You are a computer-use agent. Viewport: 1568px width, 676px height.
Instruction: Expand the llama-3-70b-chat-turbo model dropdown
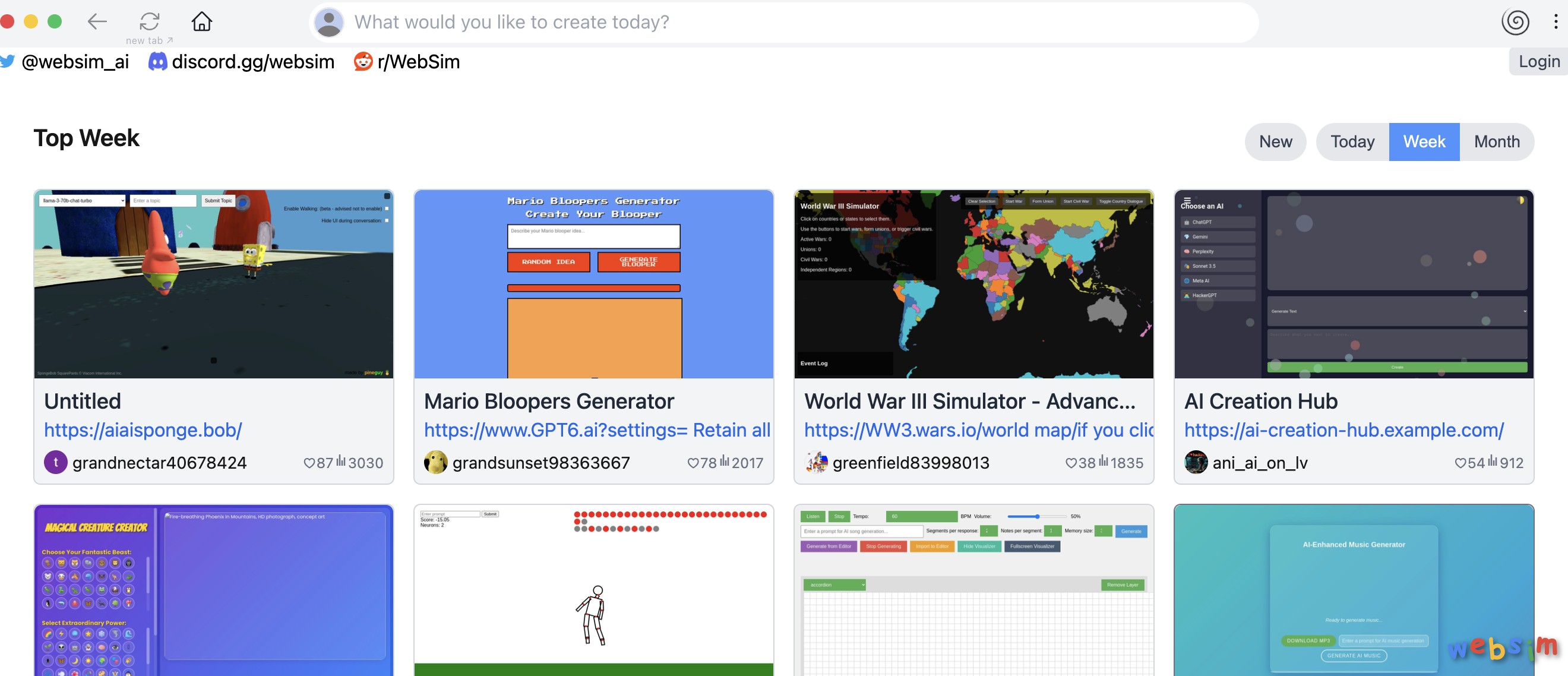point(82,200)
